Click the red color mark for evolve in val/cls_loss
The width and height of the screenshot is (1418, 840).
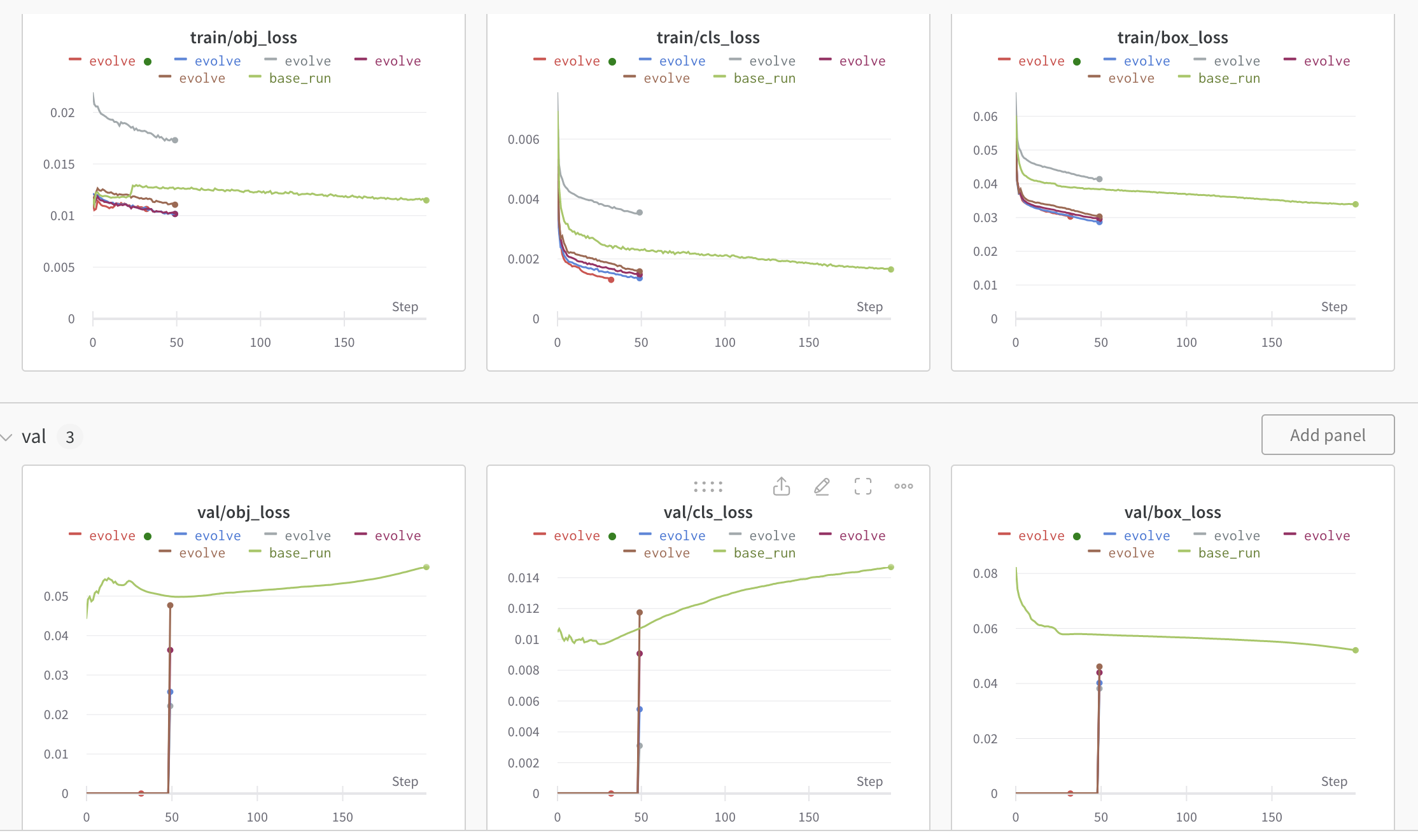point(539,535)
